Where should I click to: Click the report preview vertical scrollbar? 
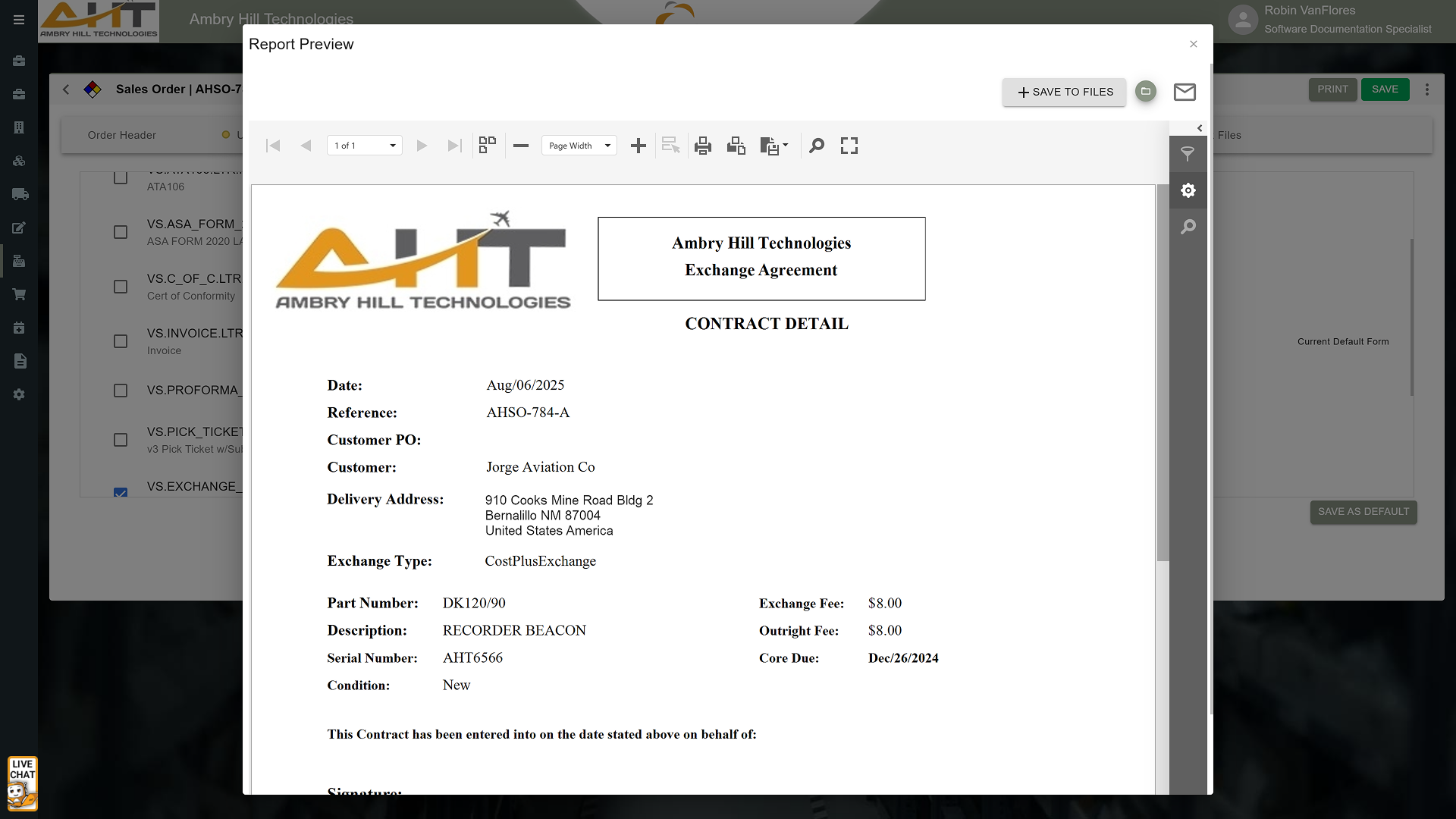click(x=1163, y=372)
